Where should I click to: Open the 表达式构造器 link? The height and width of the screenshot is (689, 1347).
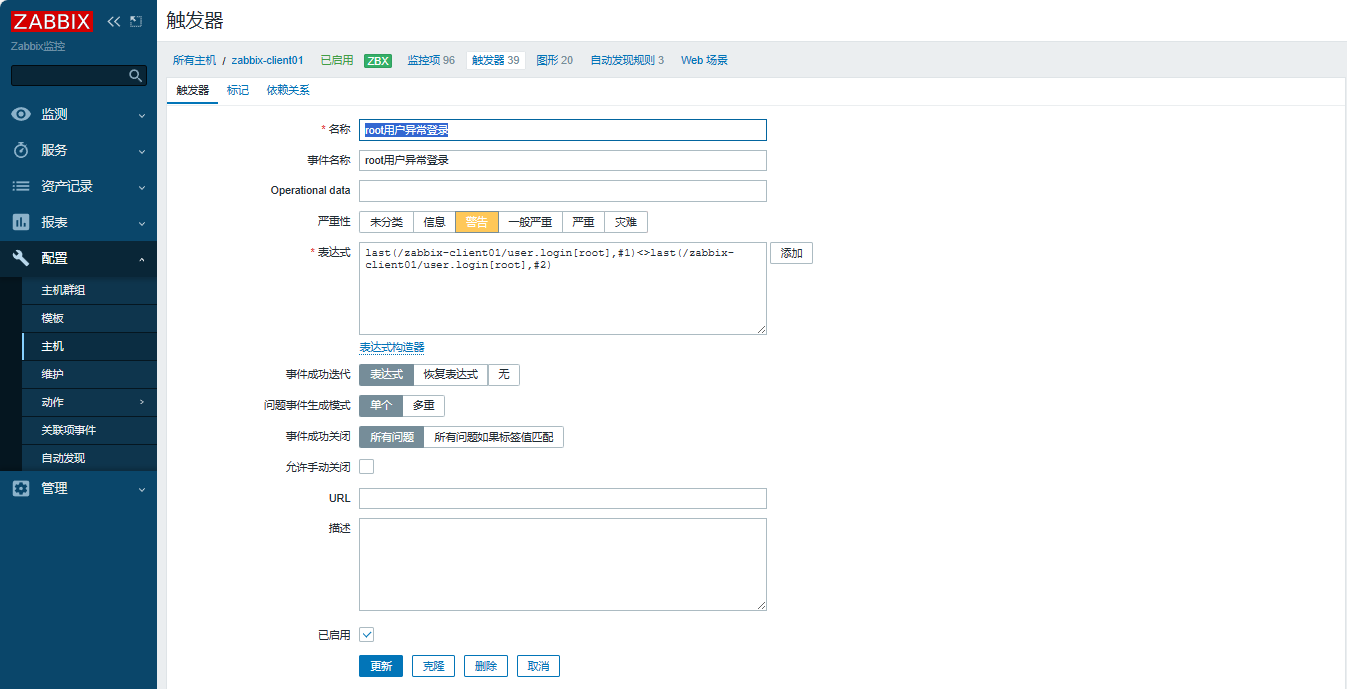tap(391, 347)
